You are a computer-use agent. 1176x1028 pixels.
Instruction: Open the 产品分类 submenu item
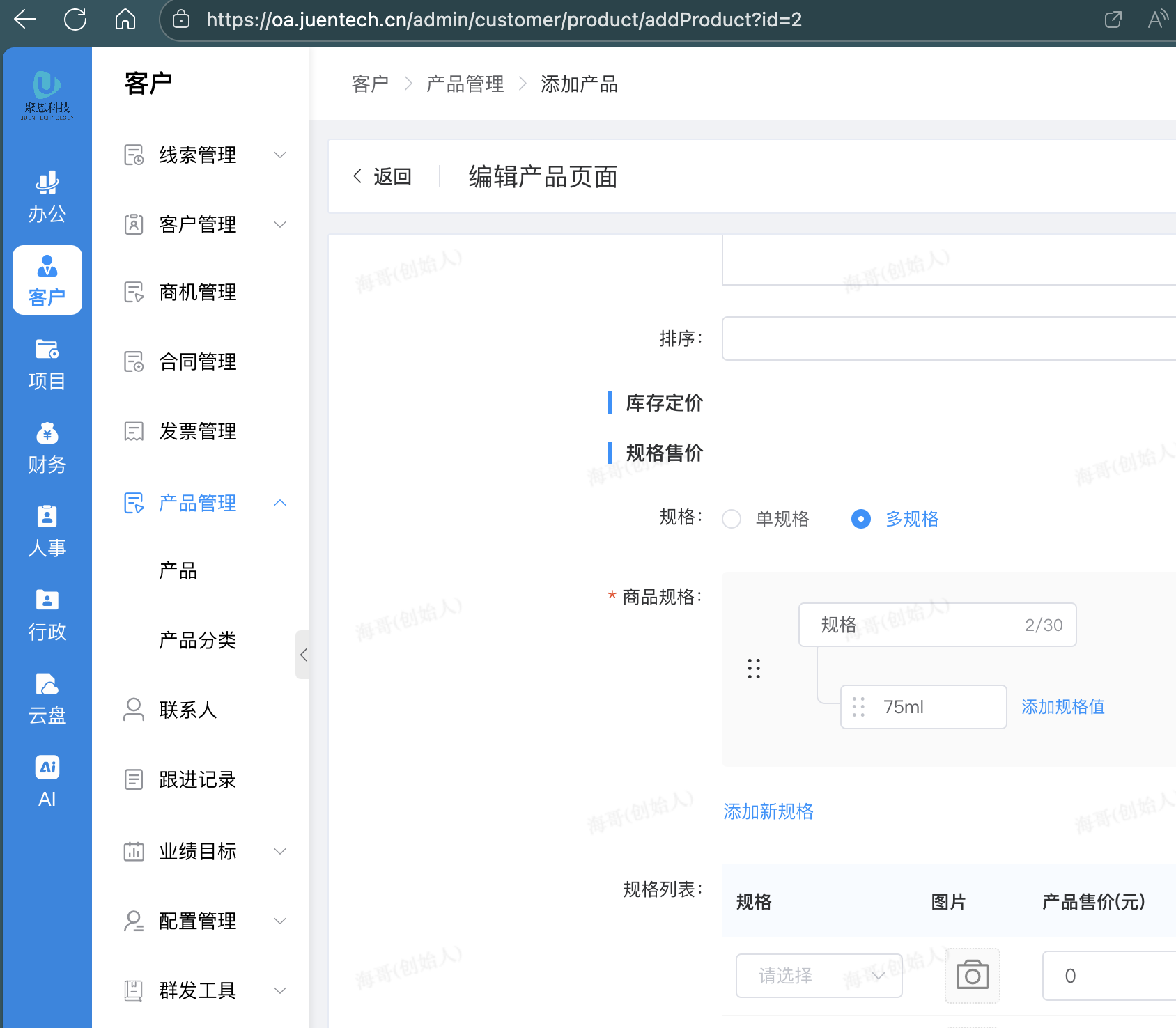coord(198,640)
